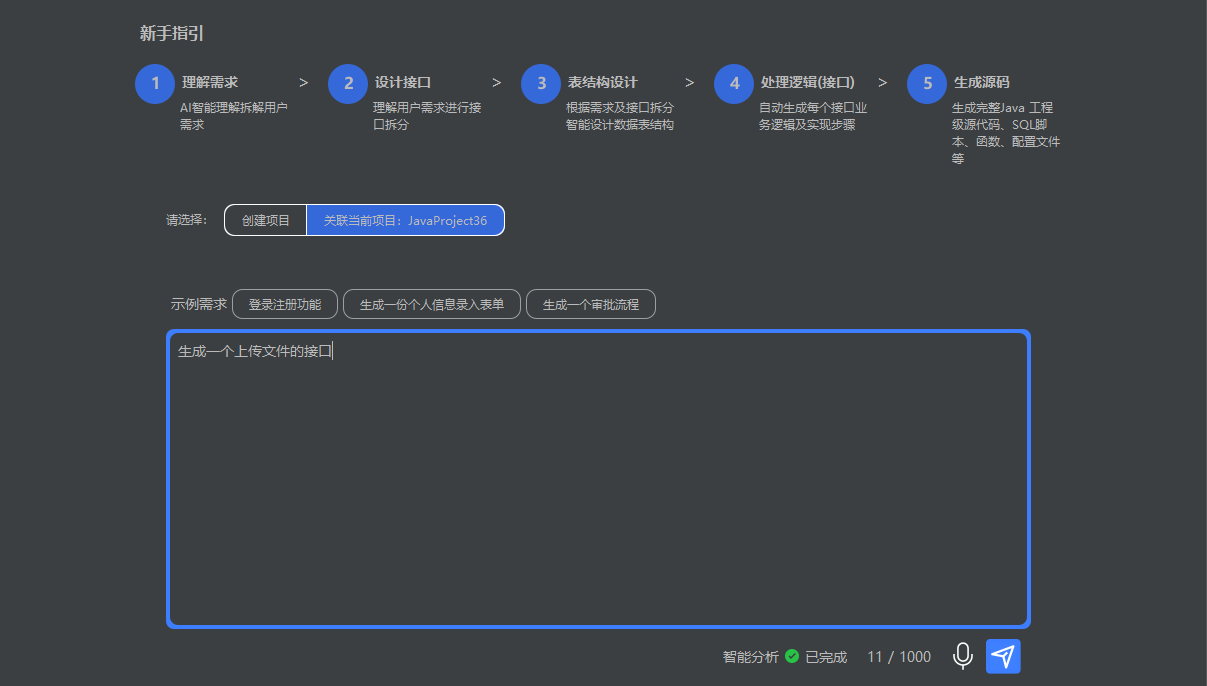Click the step 4 circle for 处理逻辑(接口)

[x=734, y=83]
